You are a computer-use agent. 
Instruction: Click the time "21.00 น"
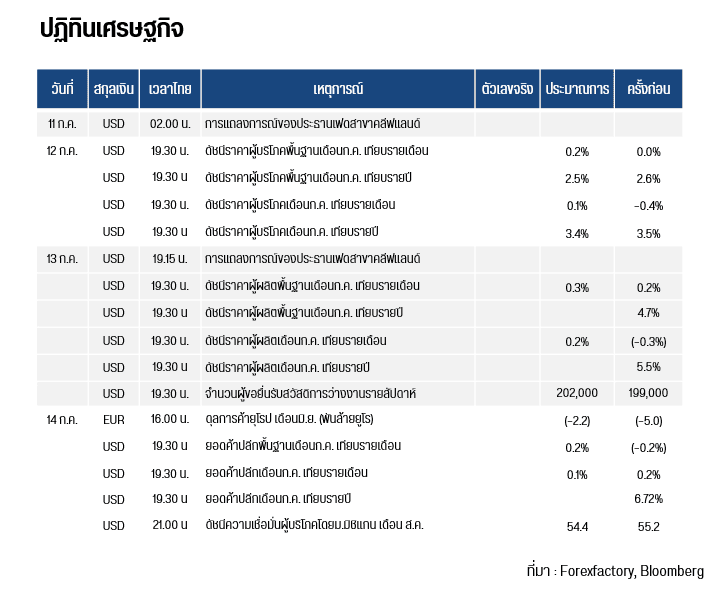[x=170, y=525]
